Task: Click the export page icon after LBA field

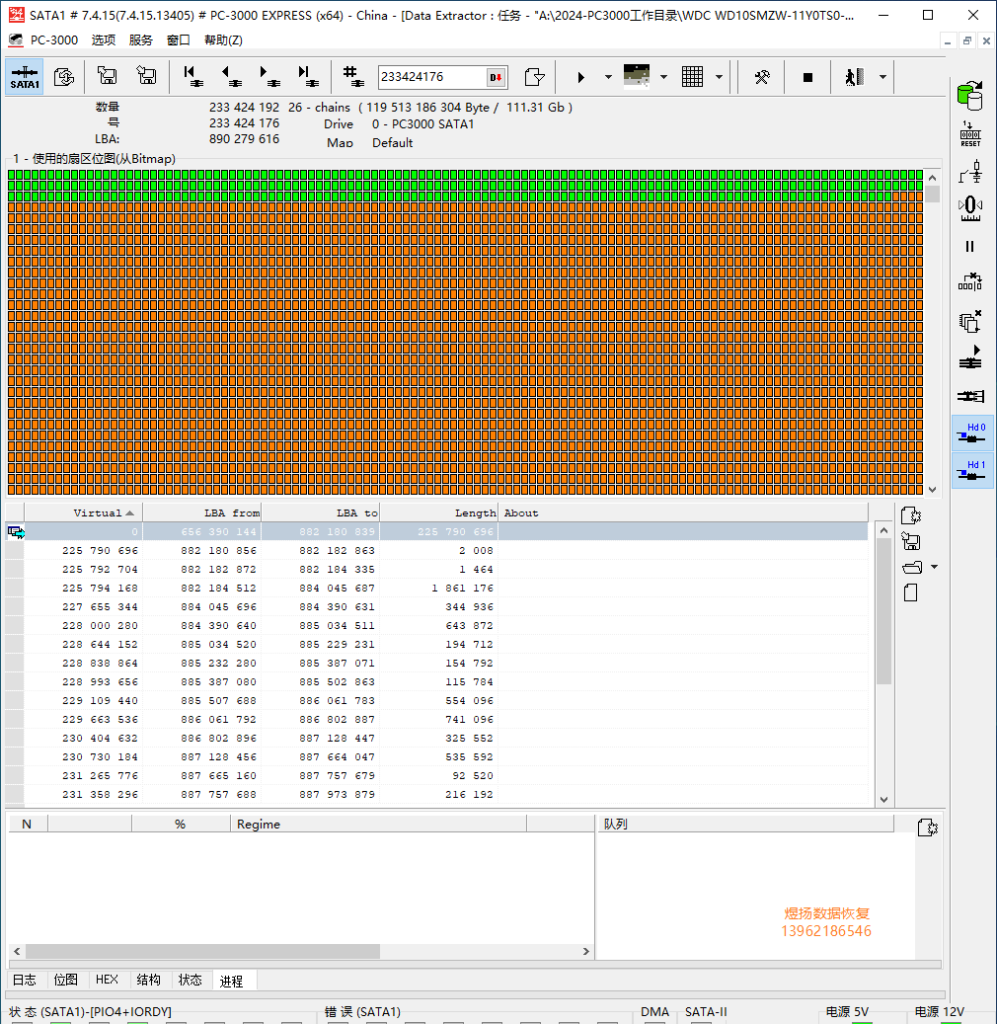Action: coord(535,77)
